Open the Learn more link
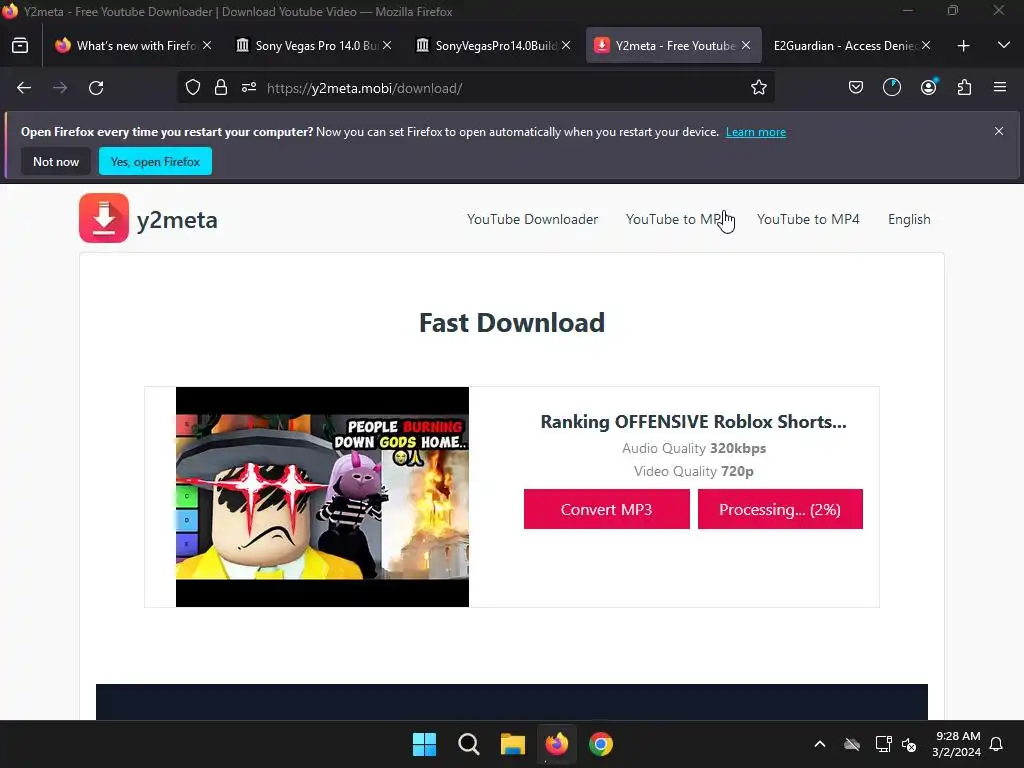This screenshot has width=1024, height=768. pyautogui.click(x=756, y=132)
